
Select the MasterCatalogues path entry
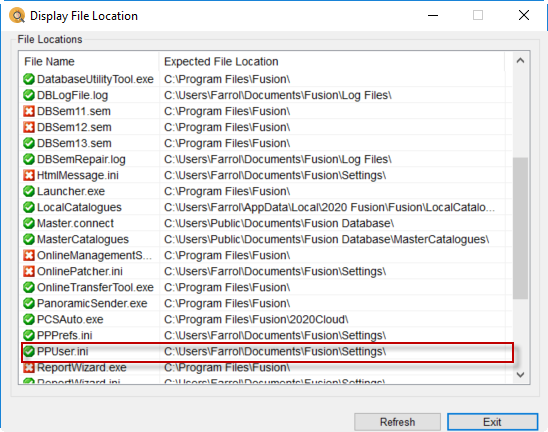(x=326, y=239)
